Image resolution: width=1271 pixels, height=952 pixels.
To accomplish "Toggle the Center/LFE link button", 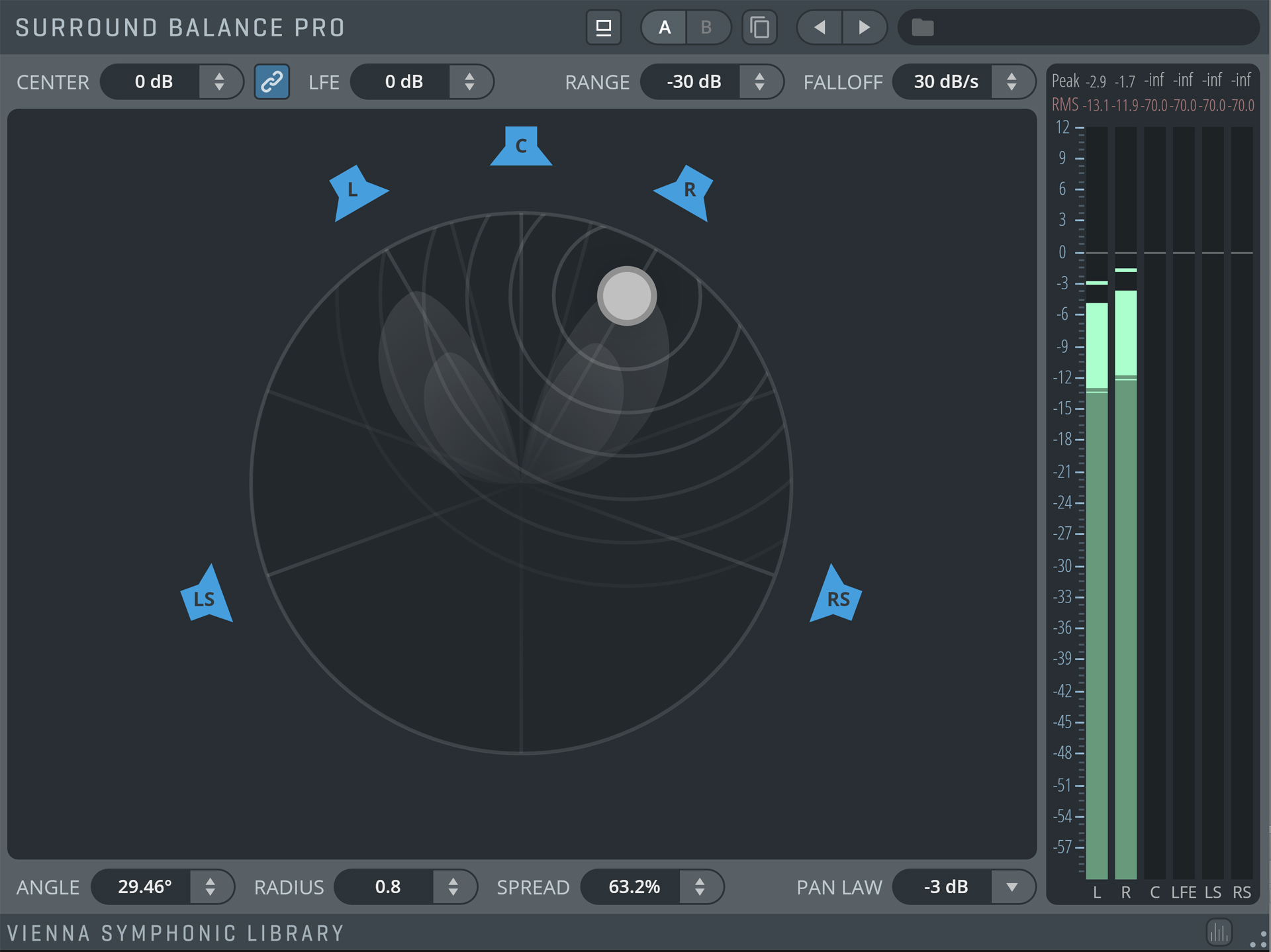I will (x=271, y=82).
